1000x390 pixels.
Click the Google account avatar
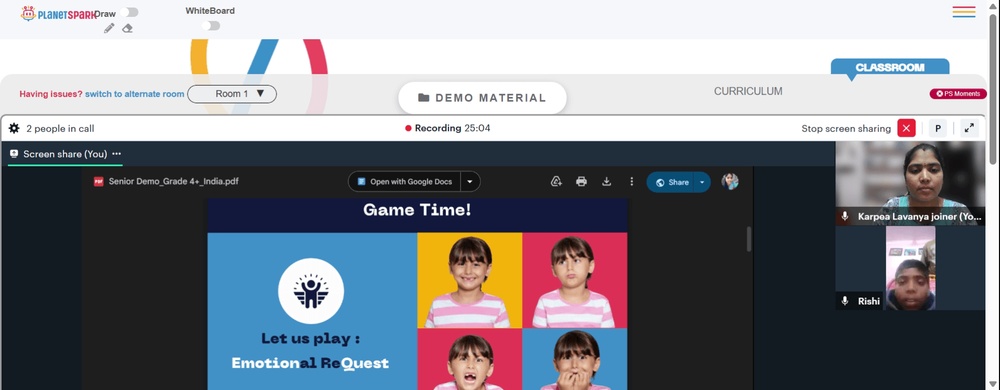click(x=730, y=182)
